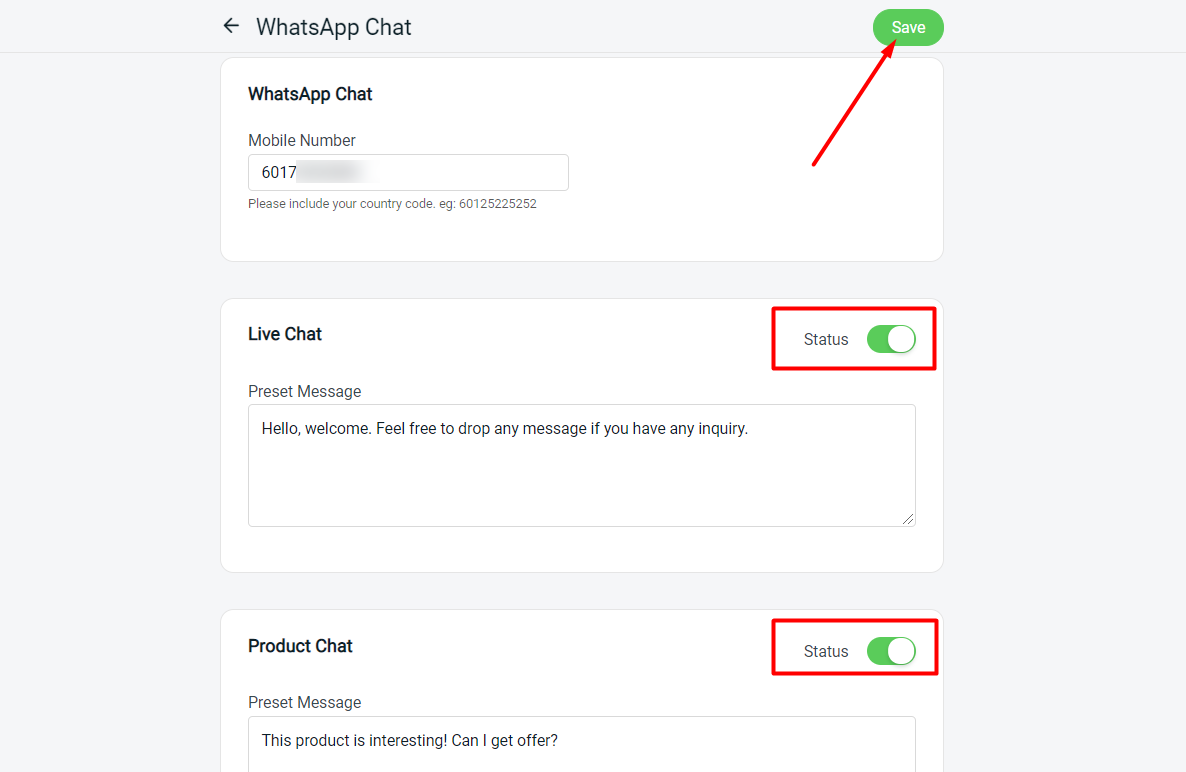Image resolution: width=1186 pixels, height=772 pixels.
Task: Select the Product Chat section heading
Action: click(300, 646)
